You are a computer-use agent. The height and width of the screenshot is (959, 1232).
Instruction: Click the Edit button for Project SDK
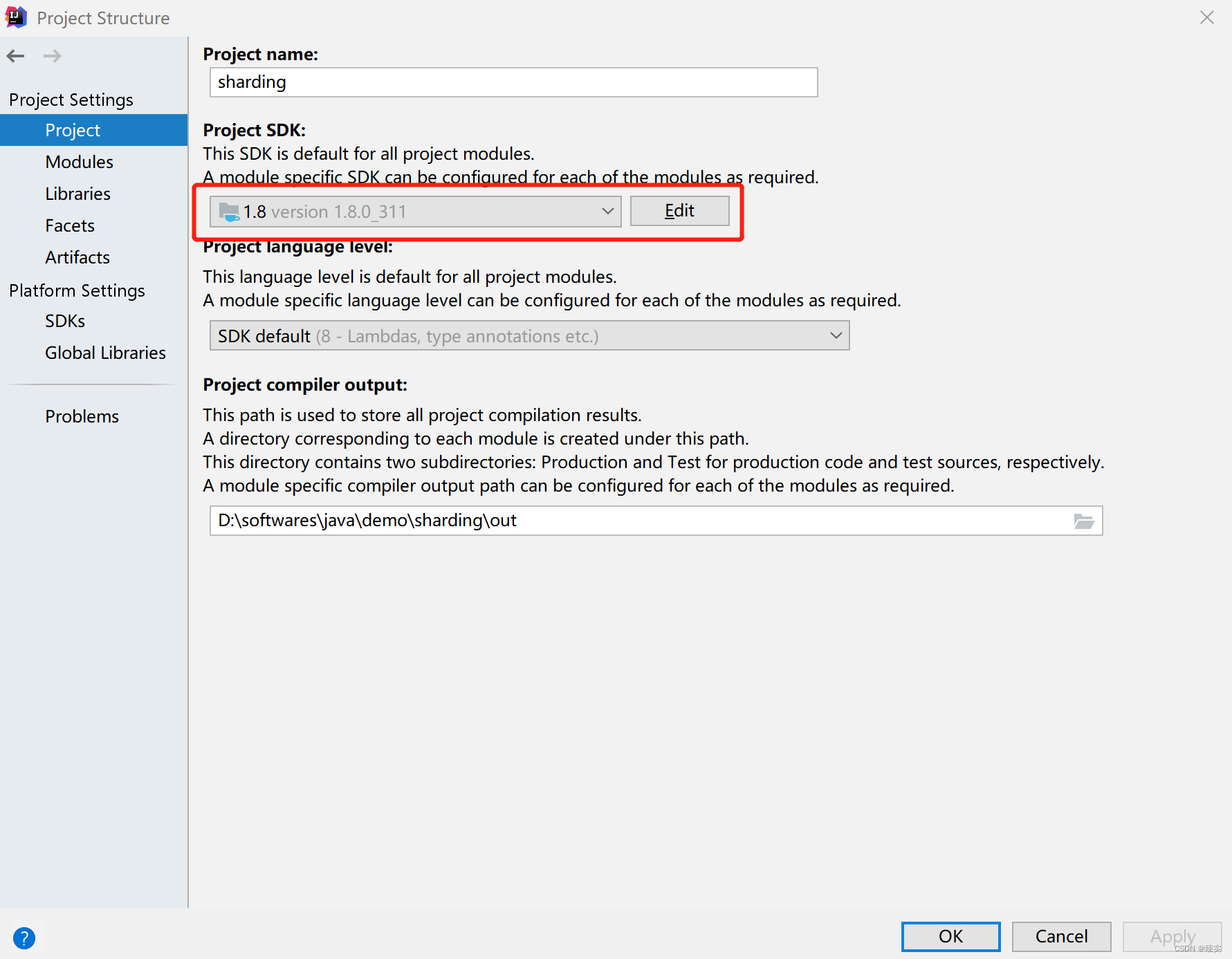click(x=679, y=211)
